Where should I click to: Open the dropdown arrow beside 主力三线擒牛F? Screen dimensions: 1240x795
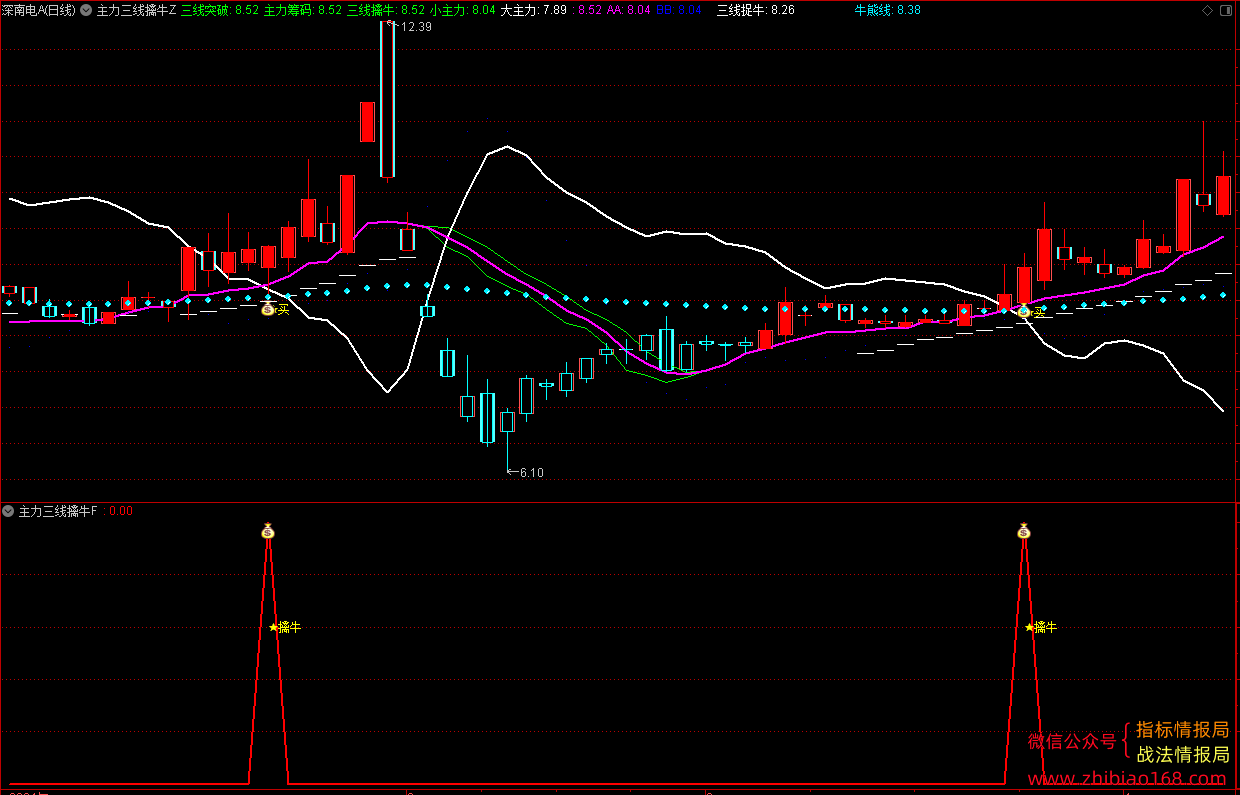[8, 511]
